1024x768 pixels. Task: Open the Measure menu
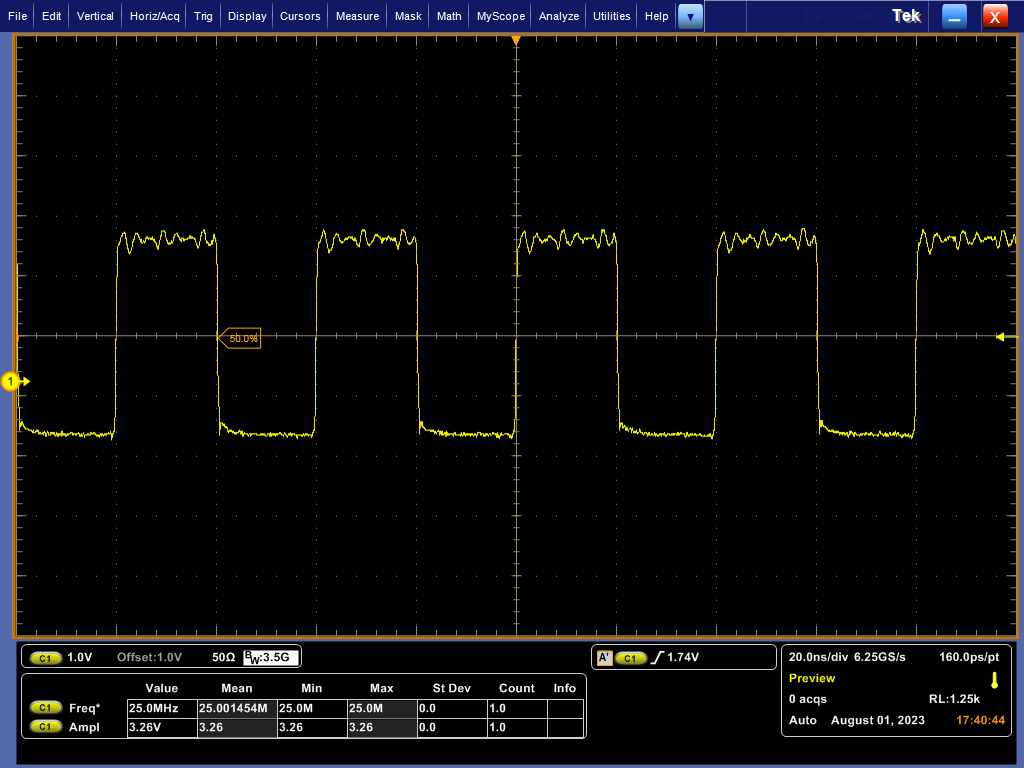tap(357, 16)
